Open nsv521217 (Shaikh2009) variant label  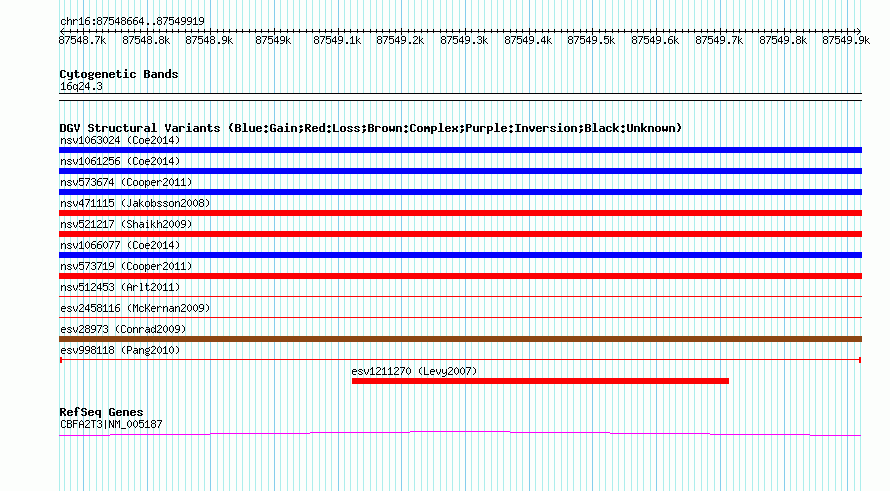pos(126,224)
